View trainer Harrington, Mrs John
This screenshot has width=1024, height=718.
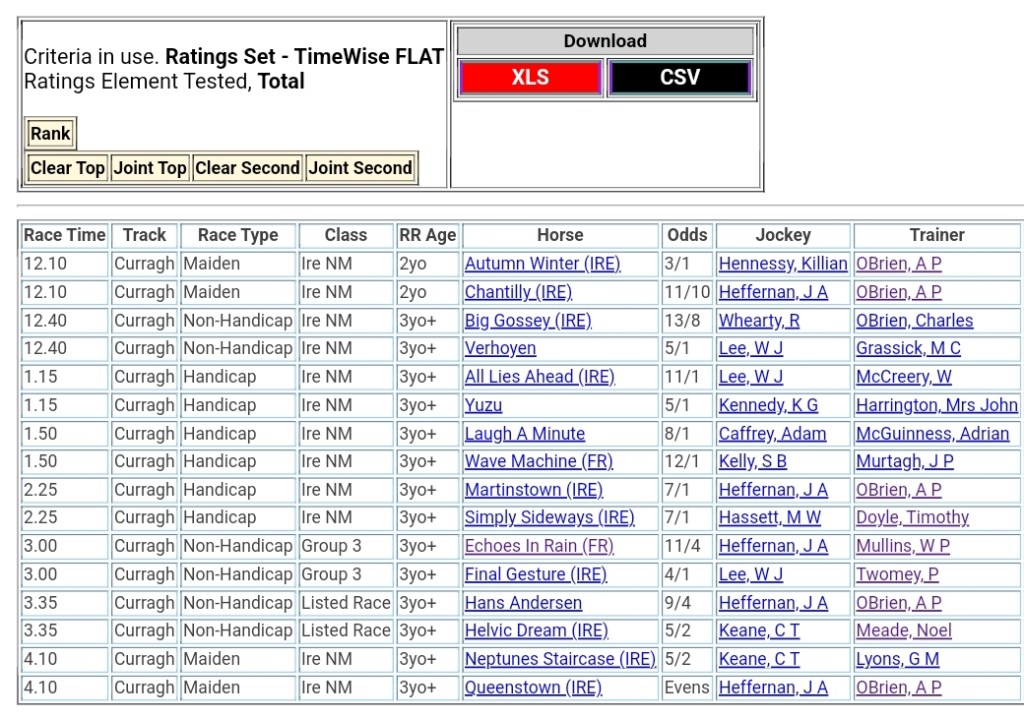[936, 405]
